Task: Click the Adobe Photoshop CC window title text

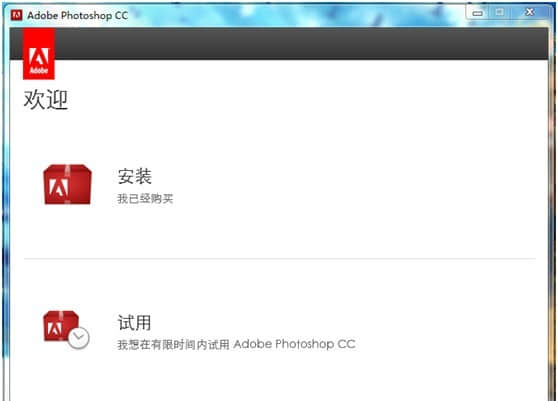Action: coord(78,15)
